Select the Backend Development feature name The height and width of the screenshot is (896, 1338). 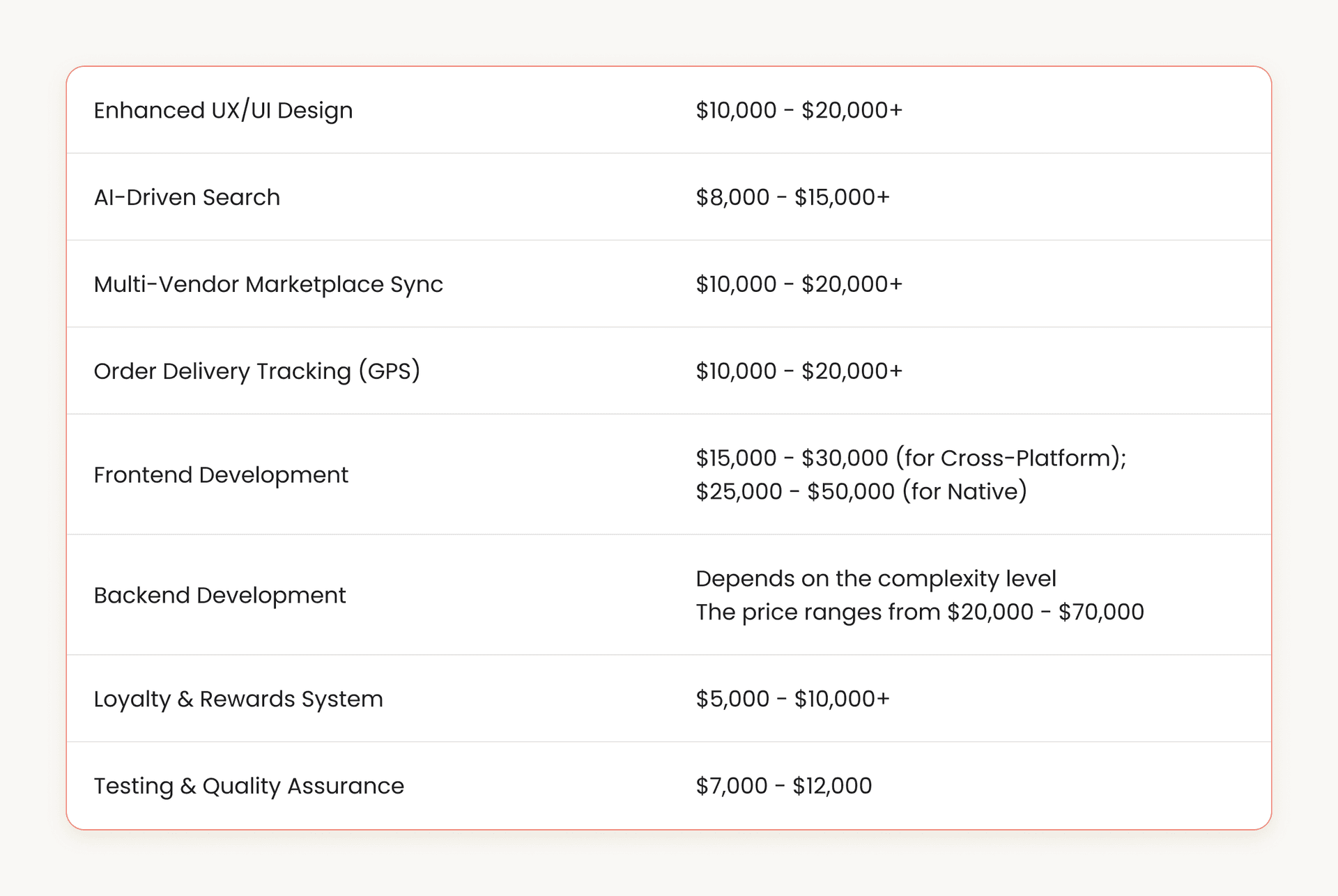(x=219, y=594)
